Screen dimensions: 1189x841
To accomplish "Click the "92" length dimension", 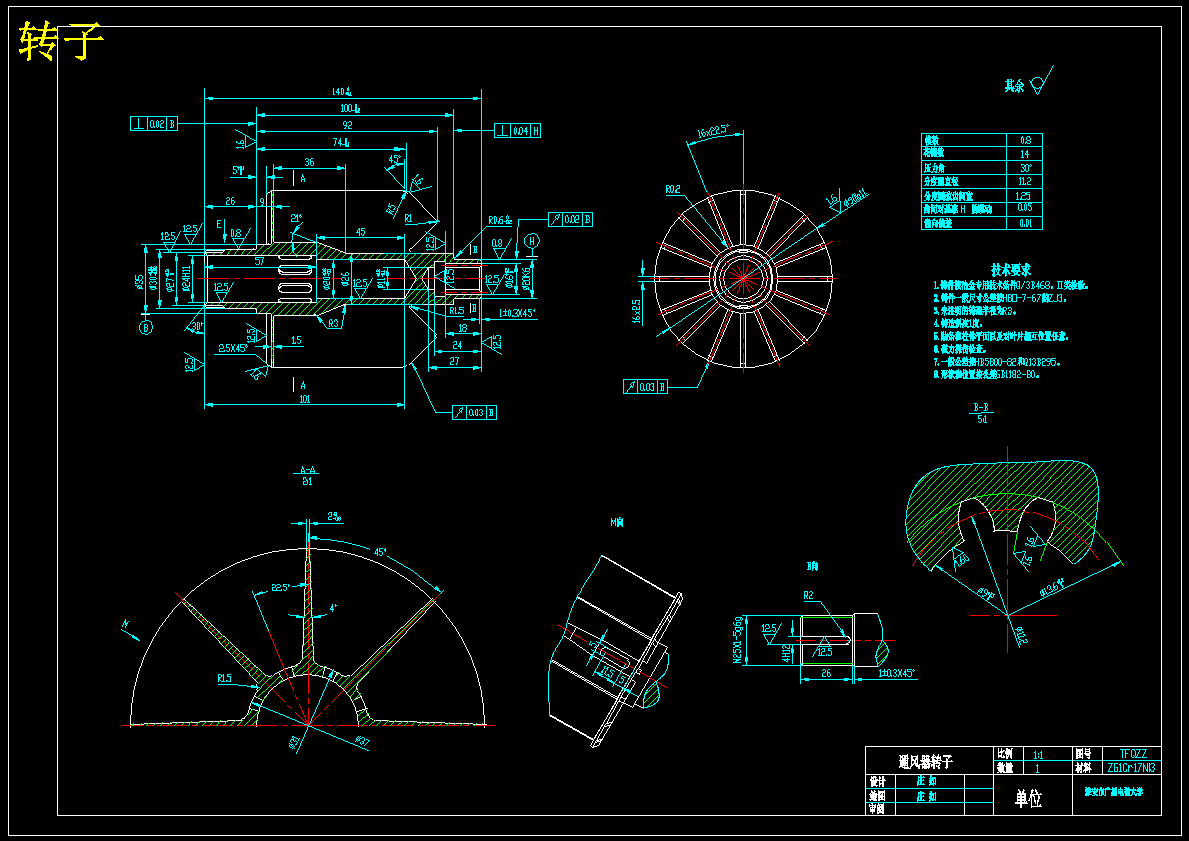I will click(347, 125).
